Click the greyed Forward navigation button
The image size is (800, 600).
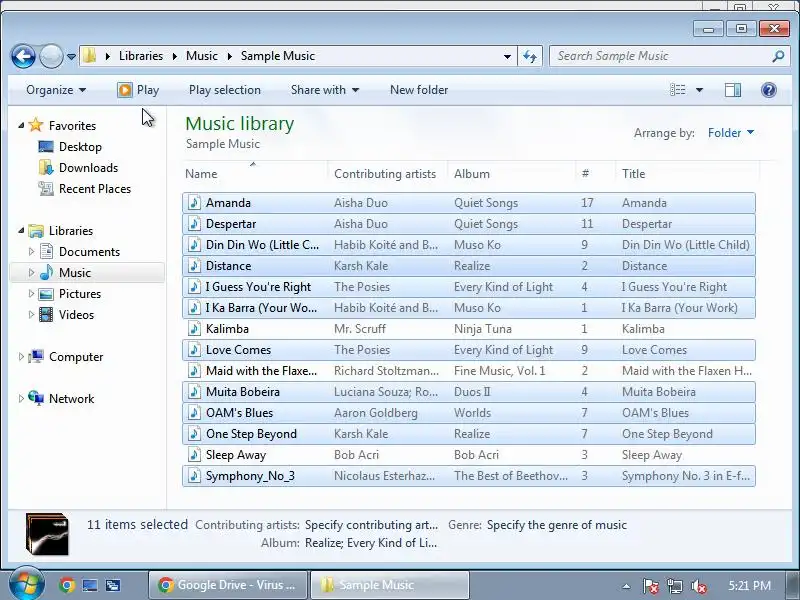[x=51, y=56]
